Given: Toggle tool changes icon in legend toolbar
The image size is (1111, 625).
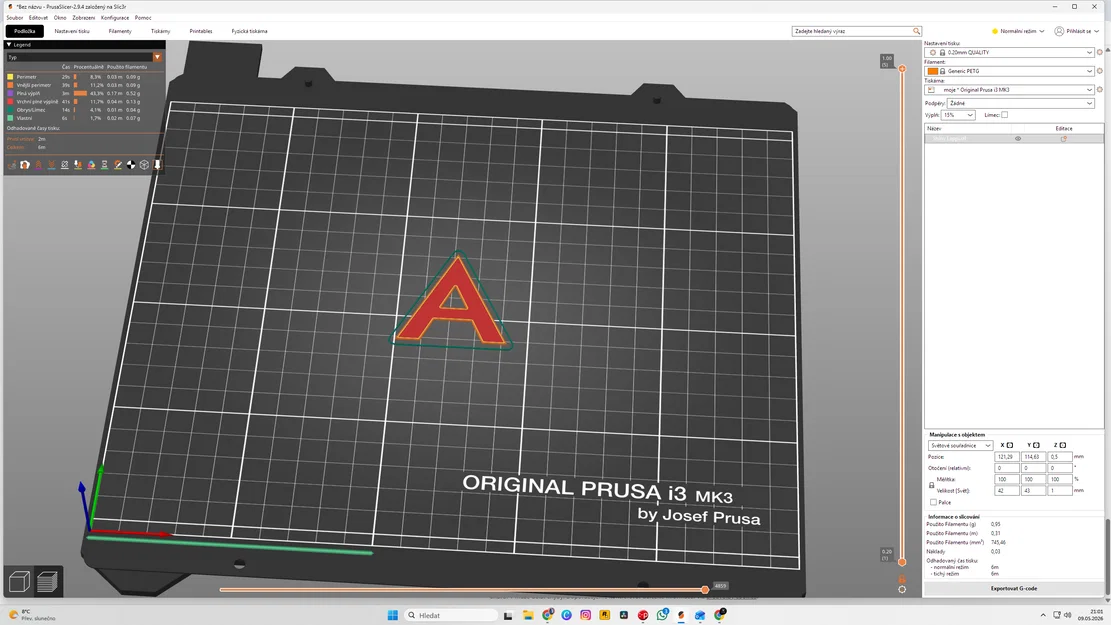Looking at the screenshot, I should click(x=78, y=164).
